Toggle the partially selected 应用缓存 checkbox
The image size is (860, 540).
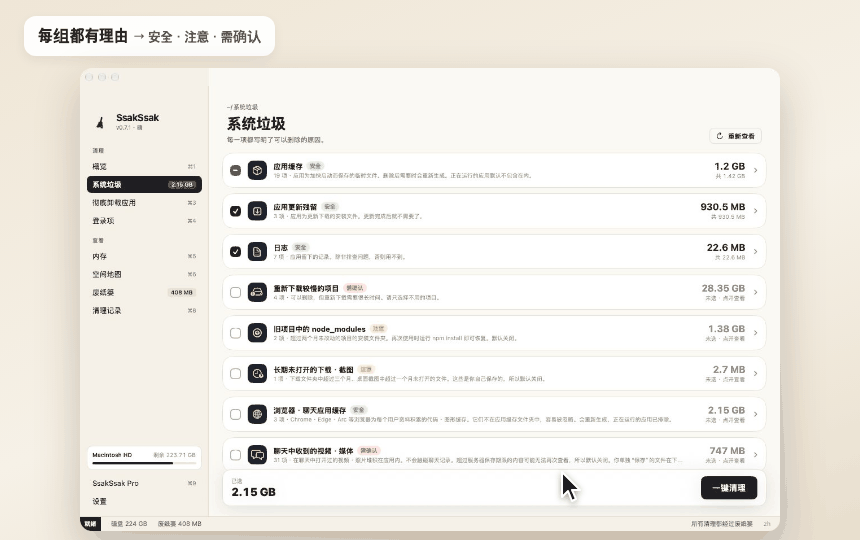pos(235,170)
